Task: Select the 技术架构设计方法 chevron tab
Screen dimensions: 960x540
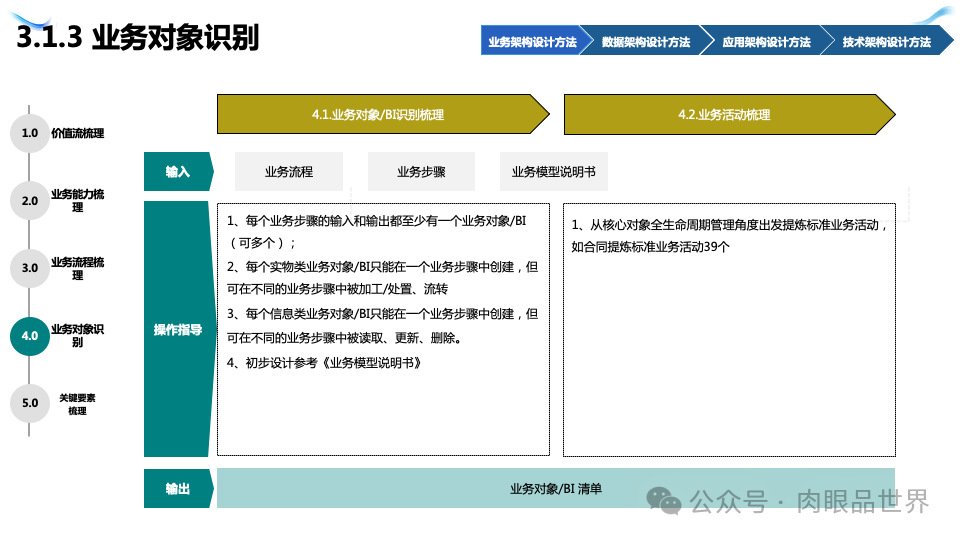Action: click(x=886, y=41)
